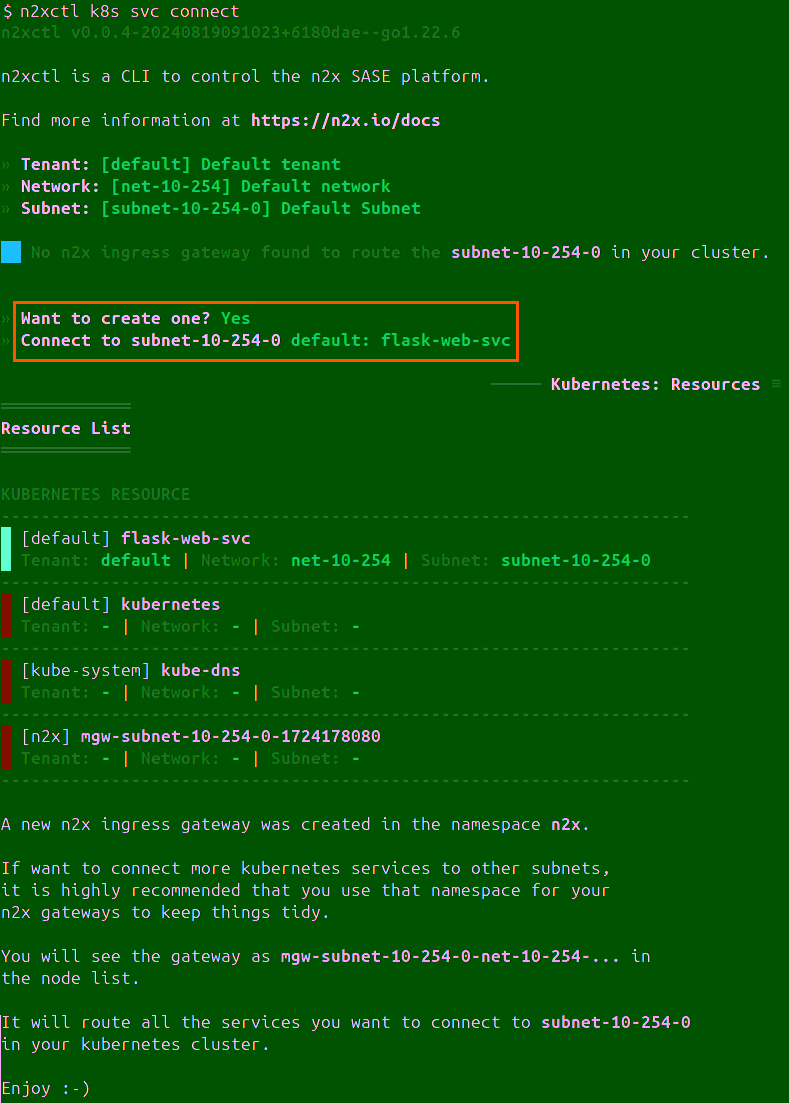This screenshot has height=1103, width=789.
Task: Click the red status bar beside the mgw-subnet gateway
Action: coord(6,747)
